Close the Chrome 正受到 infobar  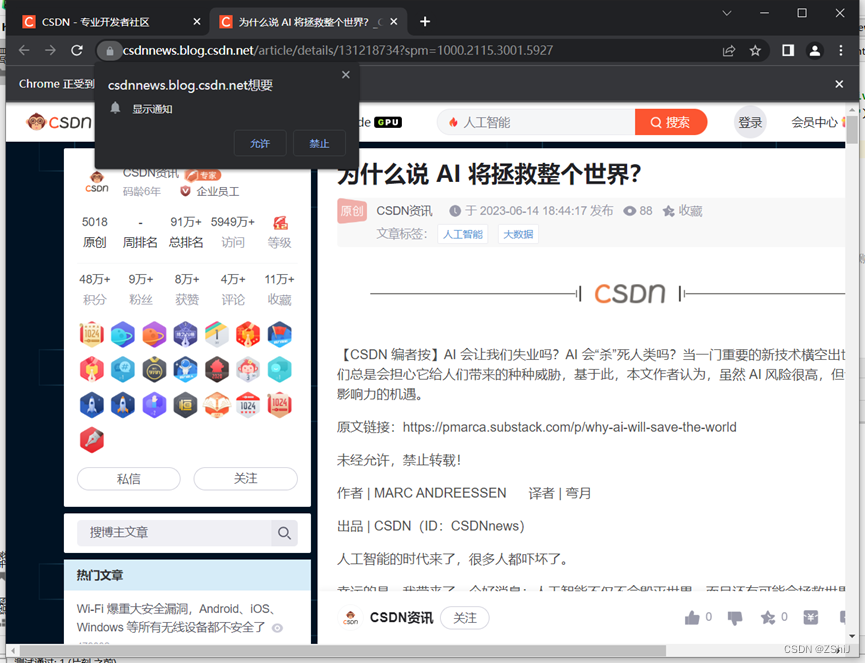pos(839,84)
